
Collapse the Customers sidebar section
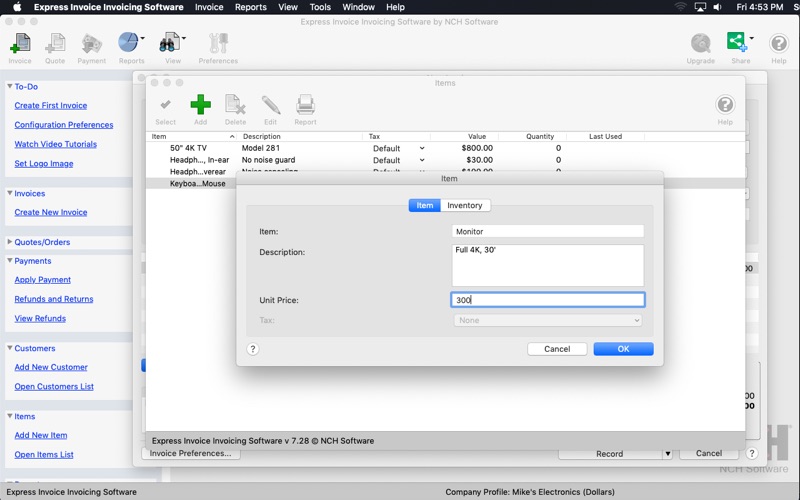[10, 348]
